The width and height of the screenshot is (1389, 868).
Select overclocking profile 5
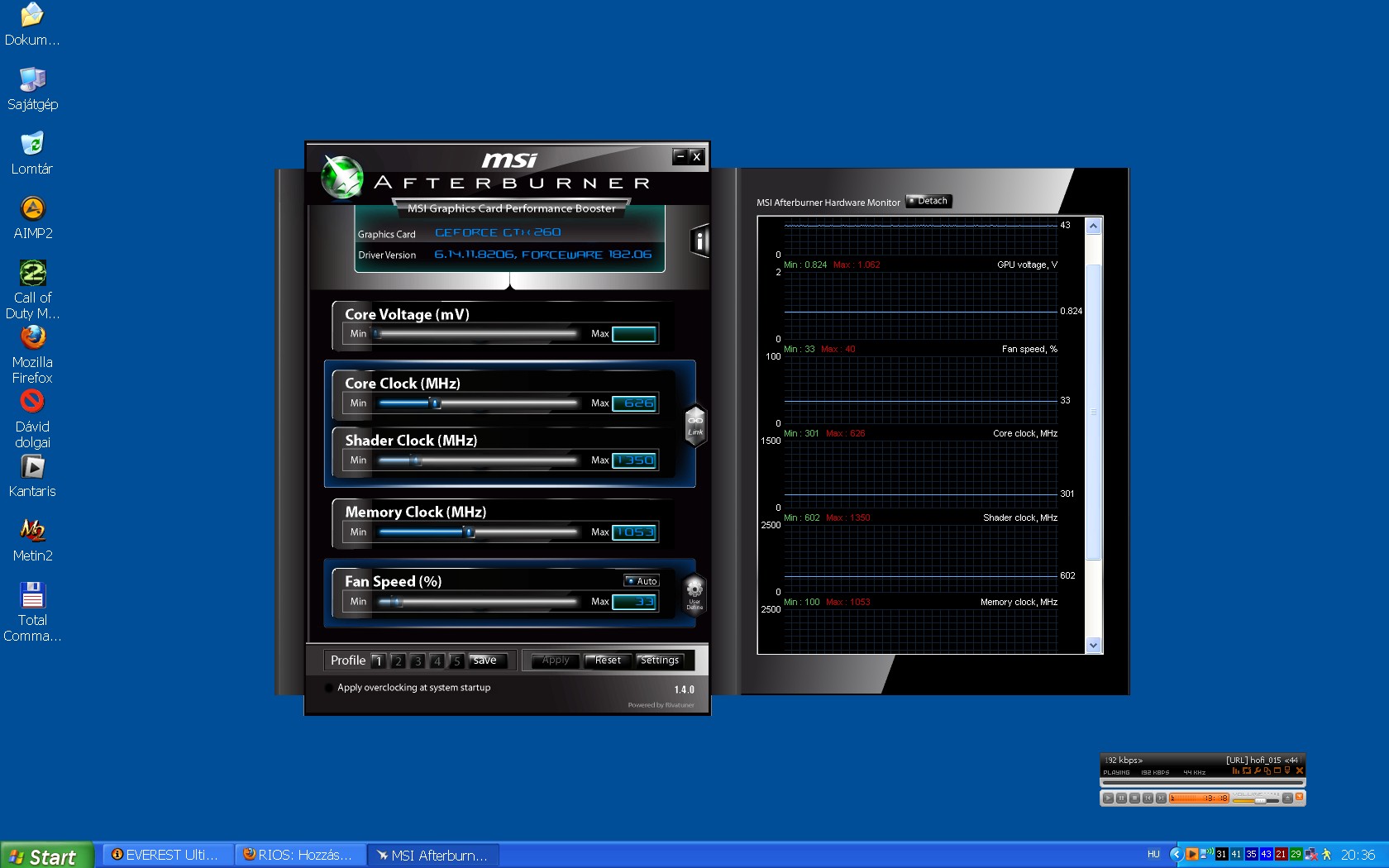[x=456, y=661]
